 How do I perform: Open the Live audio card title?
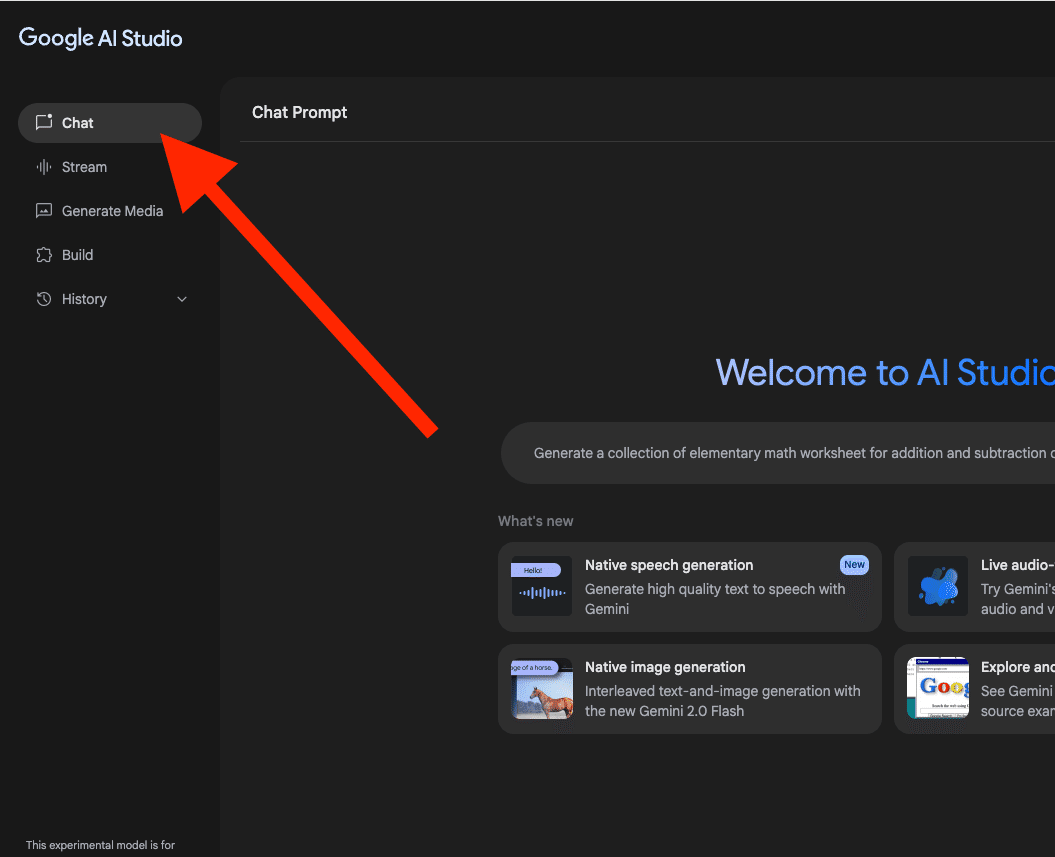(1016, 565)
